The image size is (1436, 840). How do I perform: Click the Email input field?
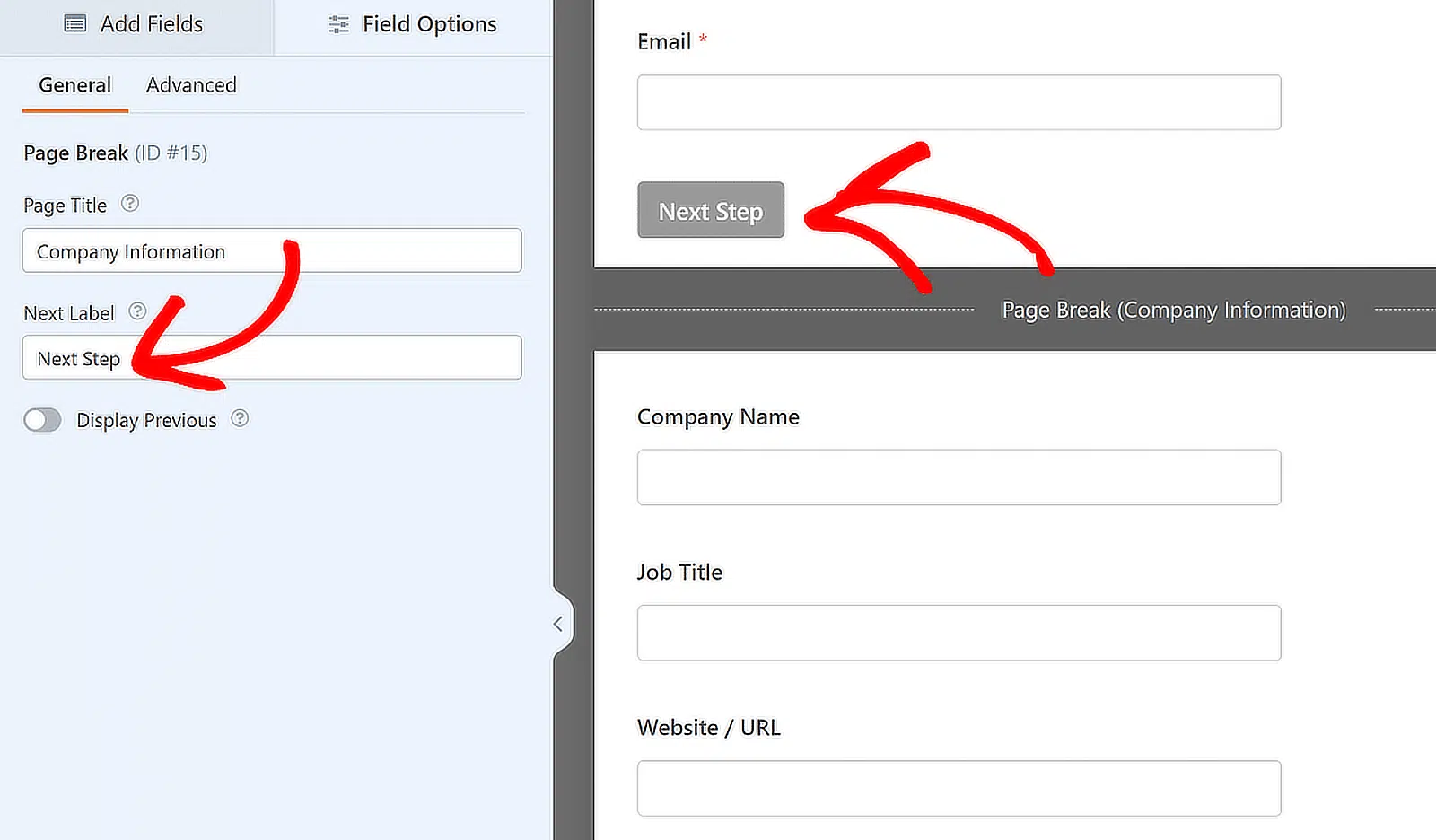(959, 102)
